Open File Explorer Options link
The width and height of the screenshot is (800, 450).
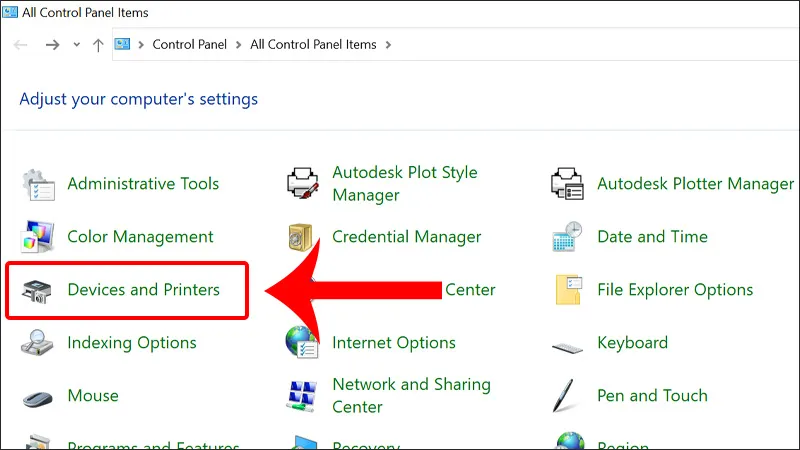[674, 290]
